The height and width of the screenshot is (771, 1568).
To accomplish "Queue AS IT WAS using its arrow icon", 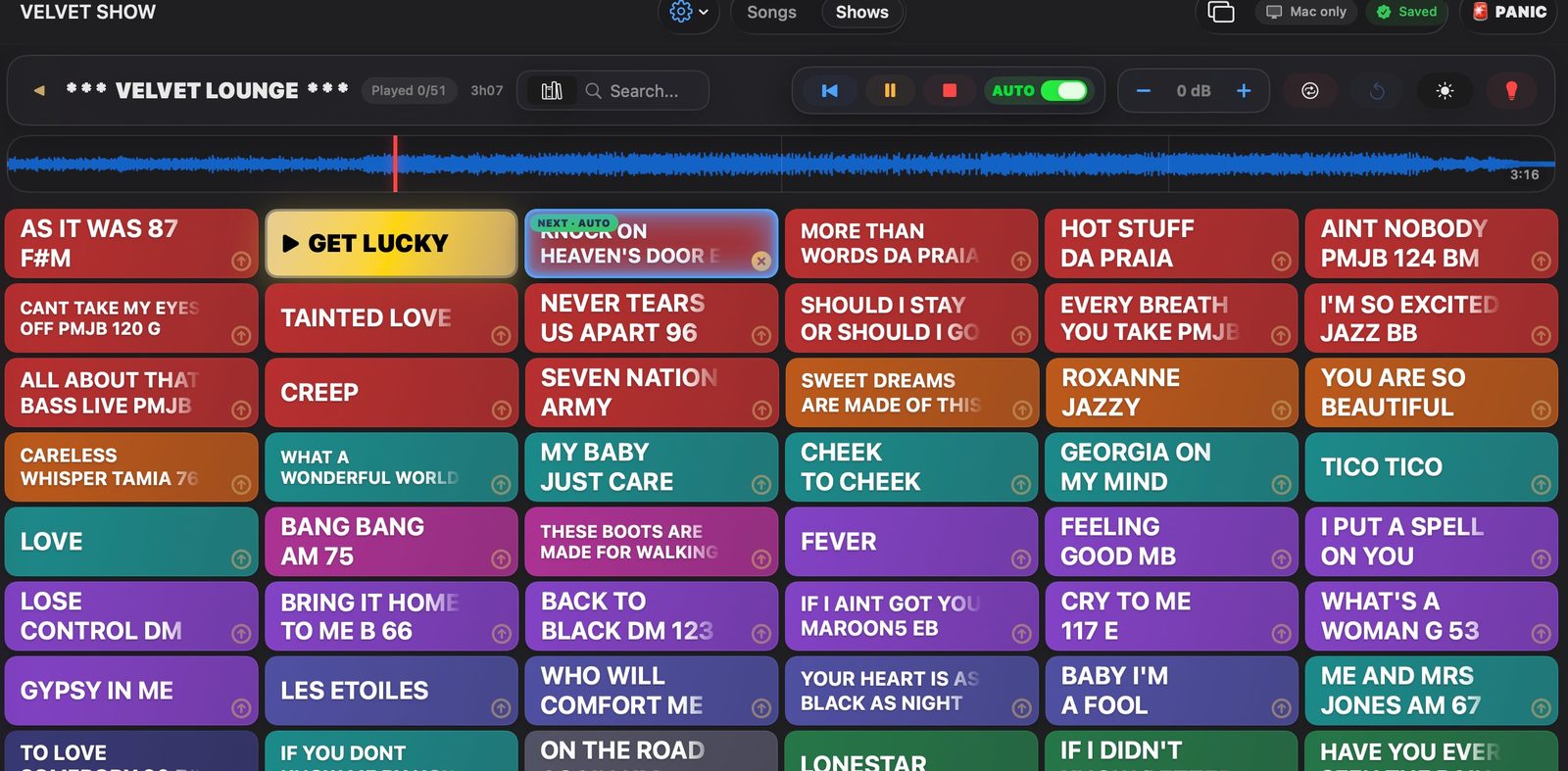I will point(241,262).
